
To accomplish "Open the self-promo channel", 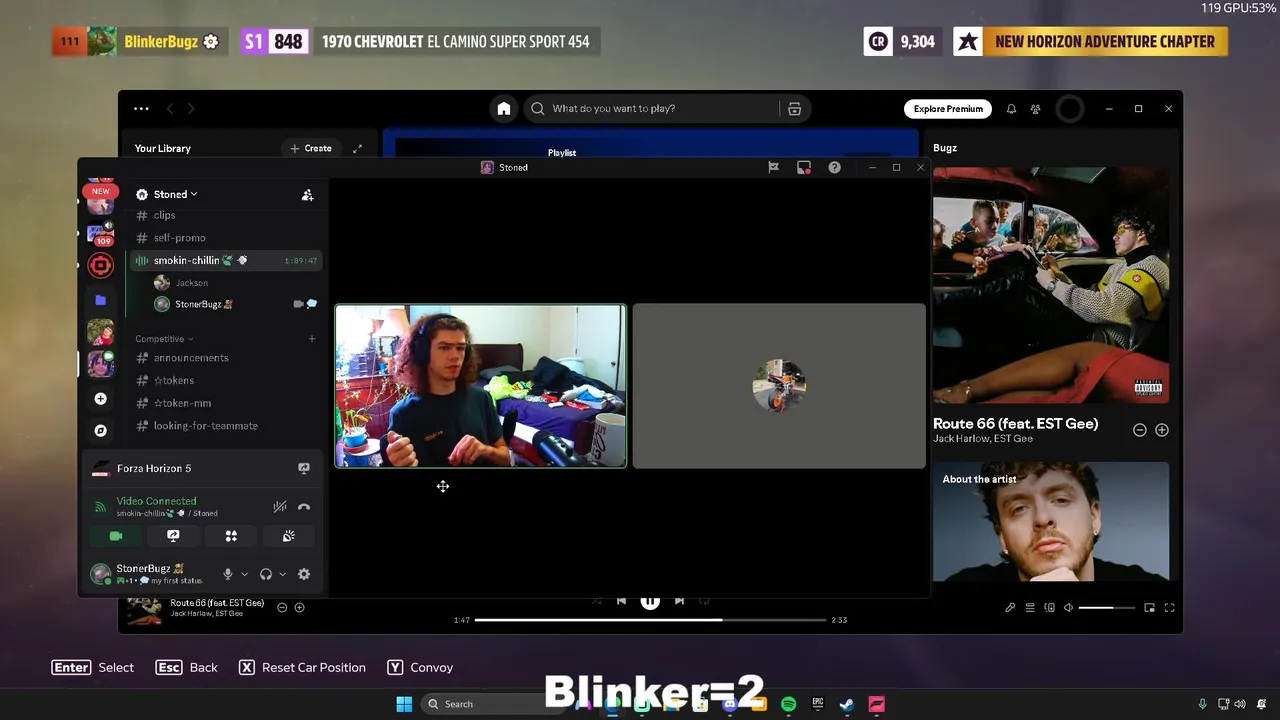I will (226, 238).
